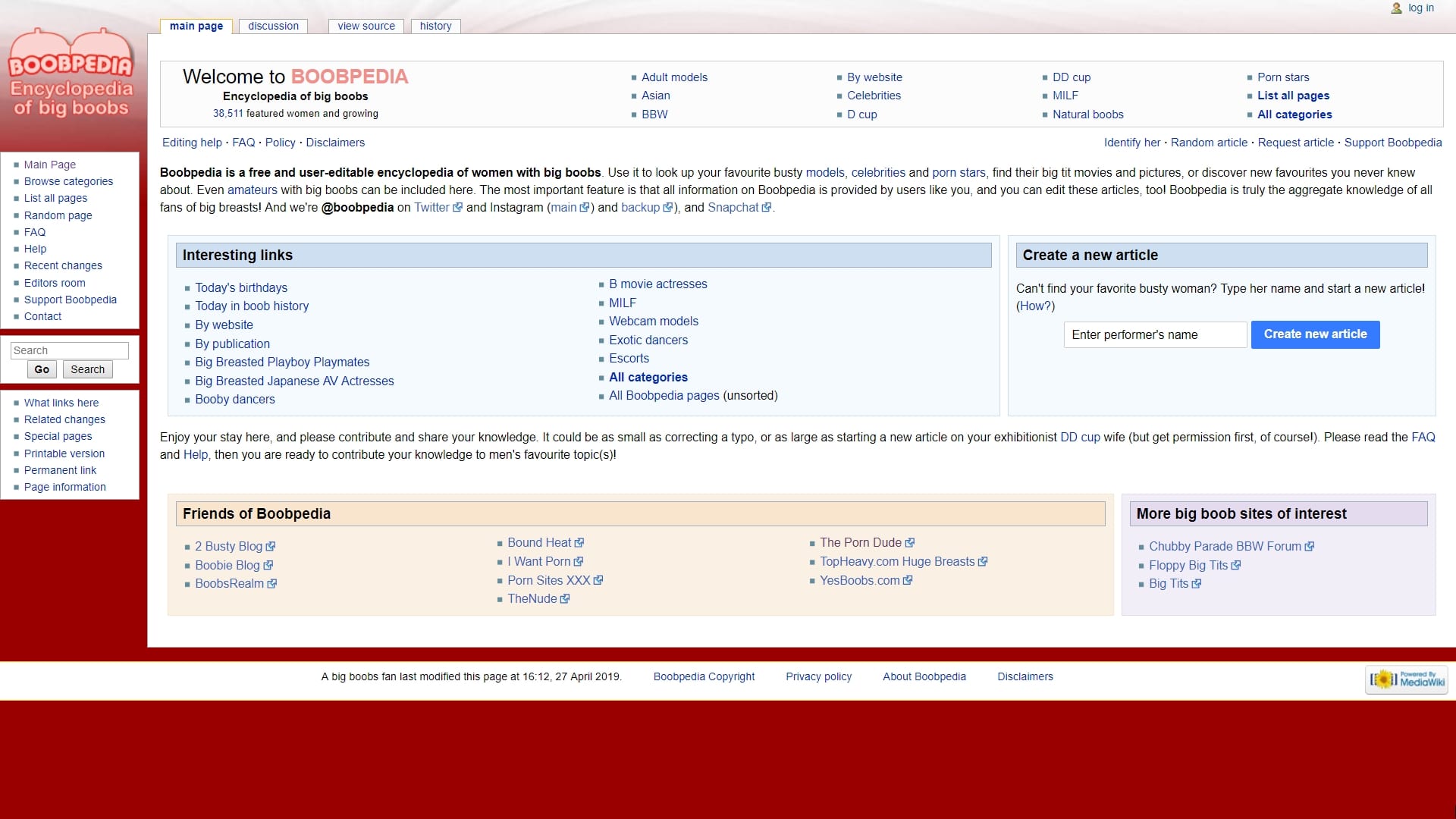Open the Privacy policy footer link

point(818,676)
